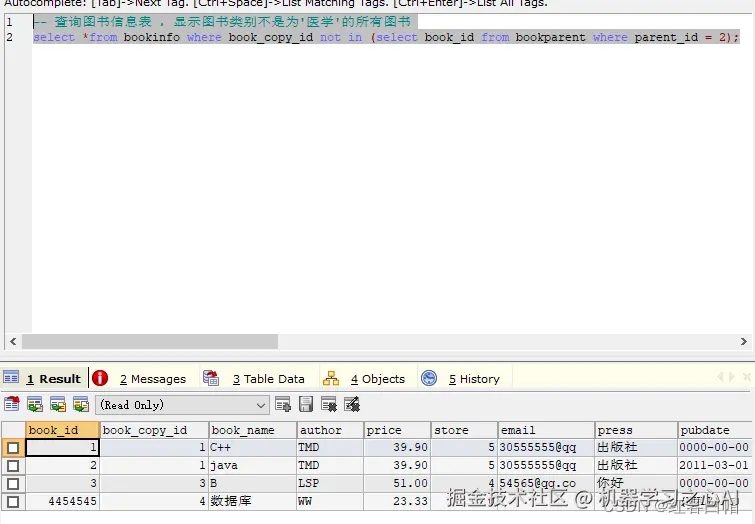Viewport: 755px width, 524px height.
Task: Click the horizontal scrollbar thumb in editor
Action: [150, 341]
